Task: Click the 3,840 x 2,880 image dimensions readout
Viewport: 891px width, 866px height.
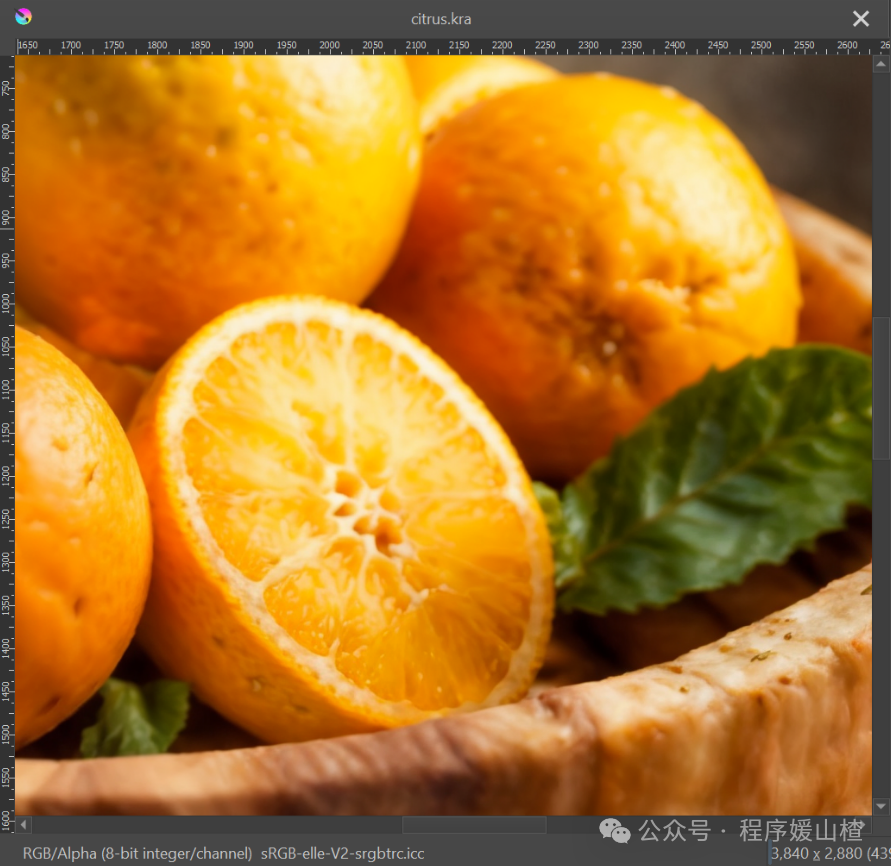Action: click(830, 853)
